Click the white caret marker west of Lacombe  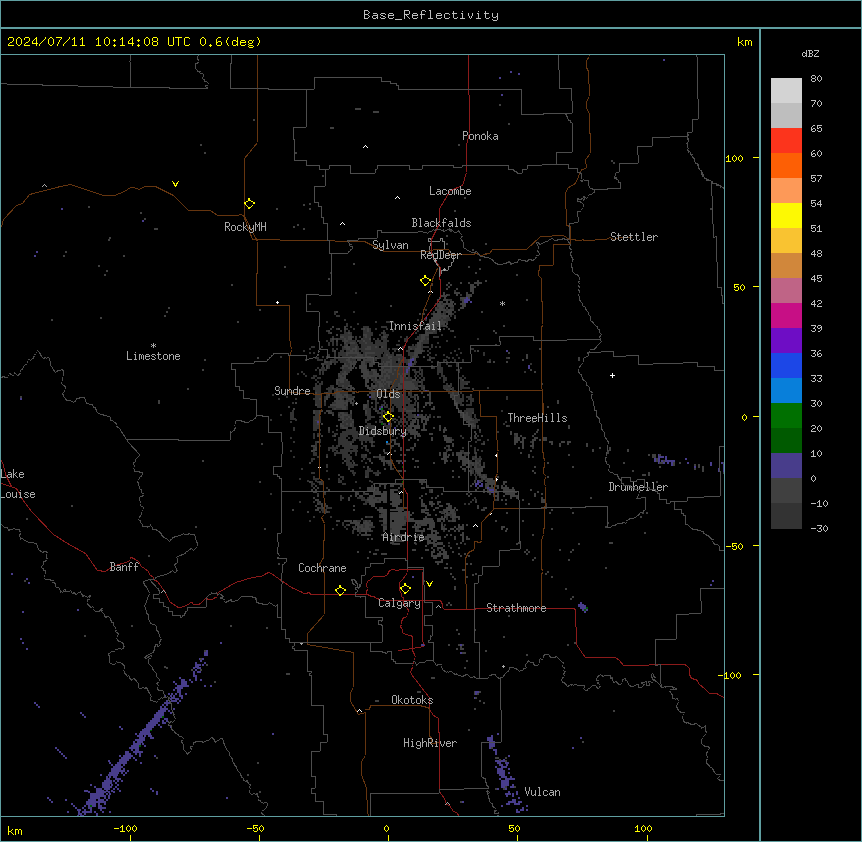point(397,198)
